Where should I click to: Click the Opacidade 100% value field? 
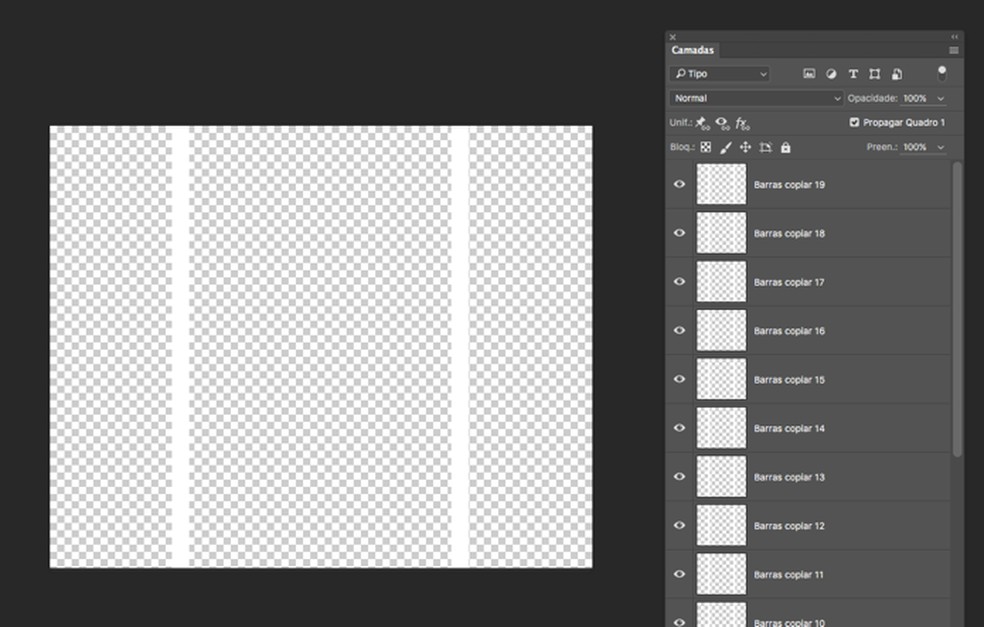[916, 99]
